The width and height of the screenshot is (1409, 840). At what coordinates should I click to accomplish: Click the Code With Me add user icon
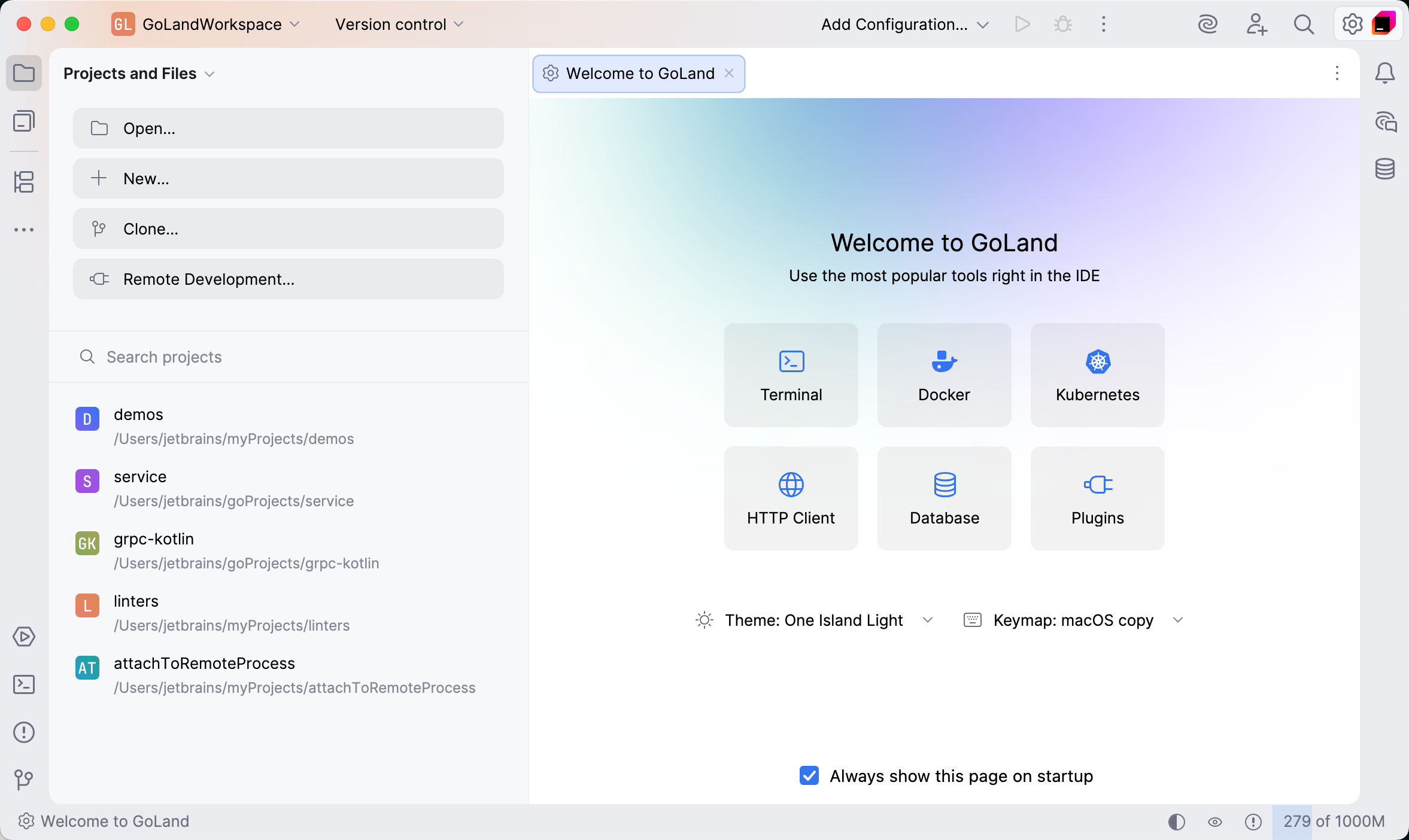point(1256,25)
